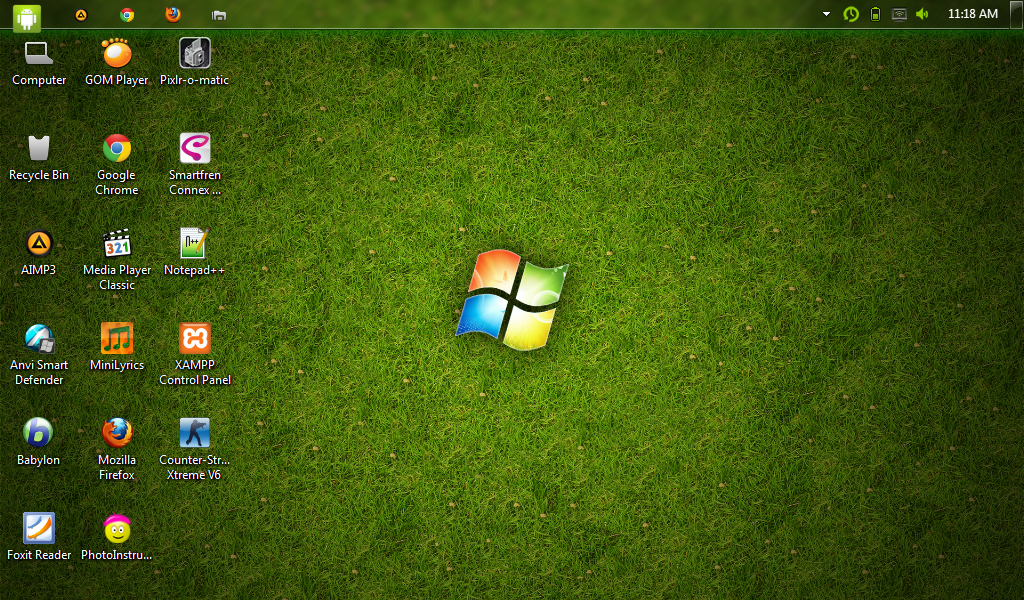The height and width of the screenshot is (600, 1024).
Task: Select Counter-Strike Xtreme V6 shortcut
Action: pyautogui.click(x=195, y=450)
